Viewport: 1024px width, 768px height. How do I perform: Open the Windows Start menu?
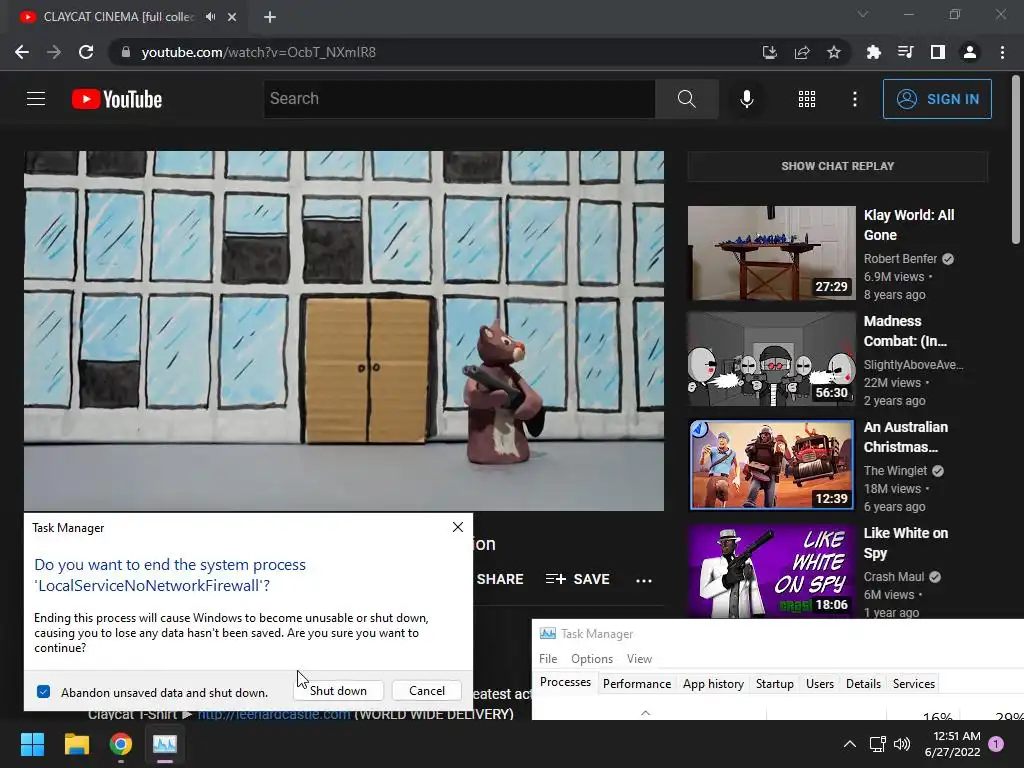32,744
